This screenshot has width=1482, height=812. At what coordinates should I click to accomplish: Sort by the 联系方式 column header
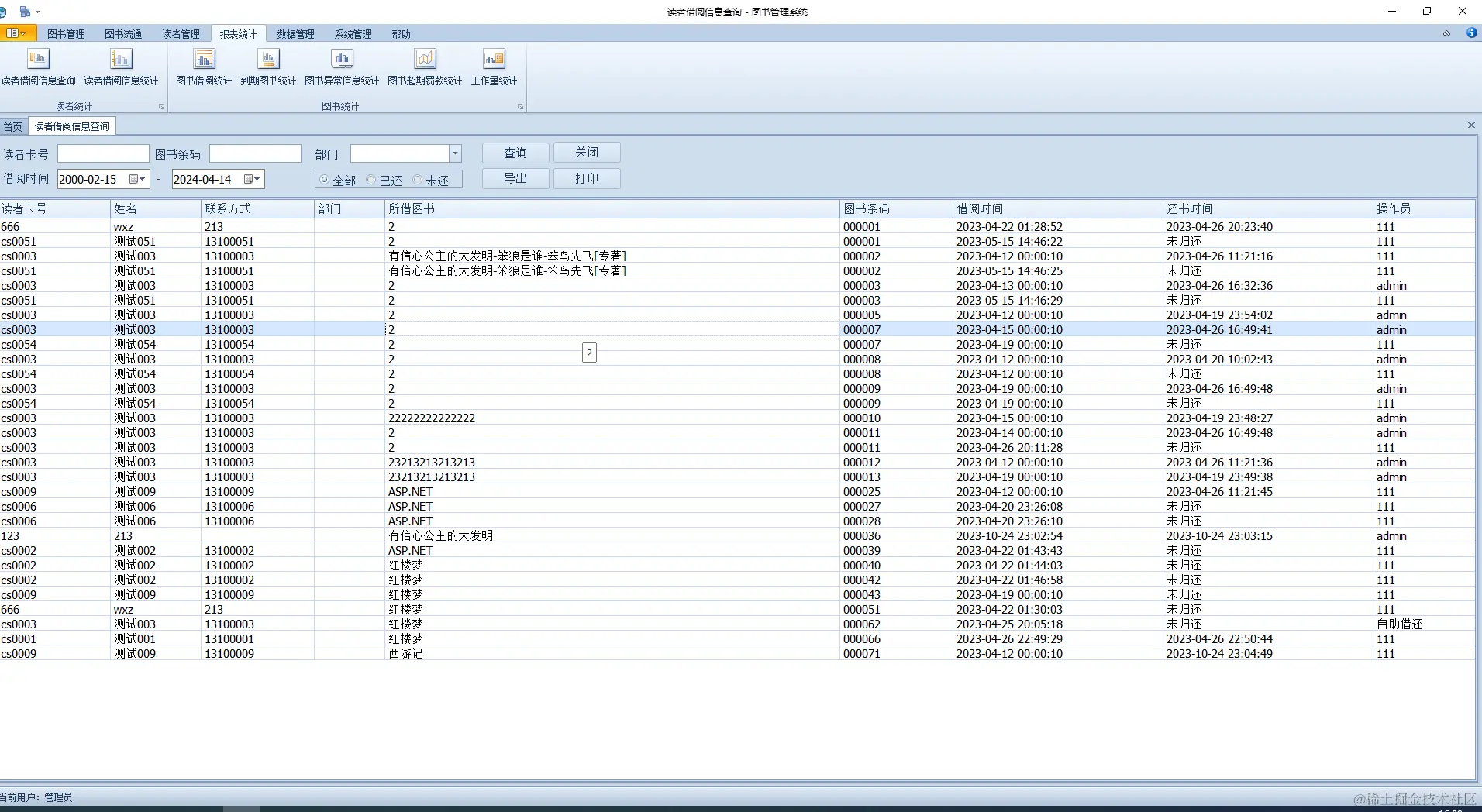pyautogui.click(x=257, y=208)
